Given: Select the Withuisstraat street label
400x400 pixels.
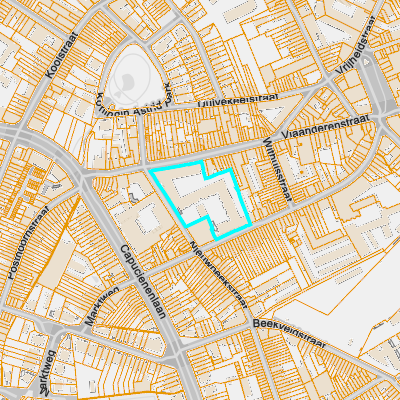Looking at the screenshot, I should pos(278,170).
